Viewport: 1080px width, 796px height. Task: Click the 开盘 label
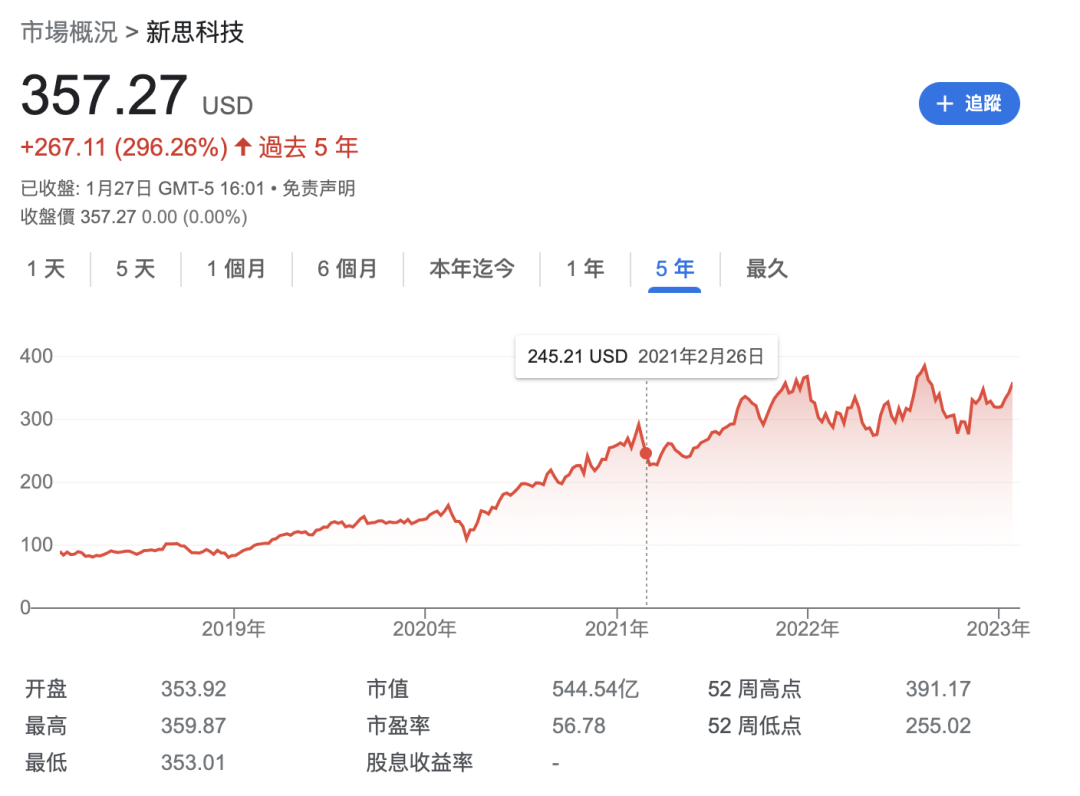point(46,689)
